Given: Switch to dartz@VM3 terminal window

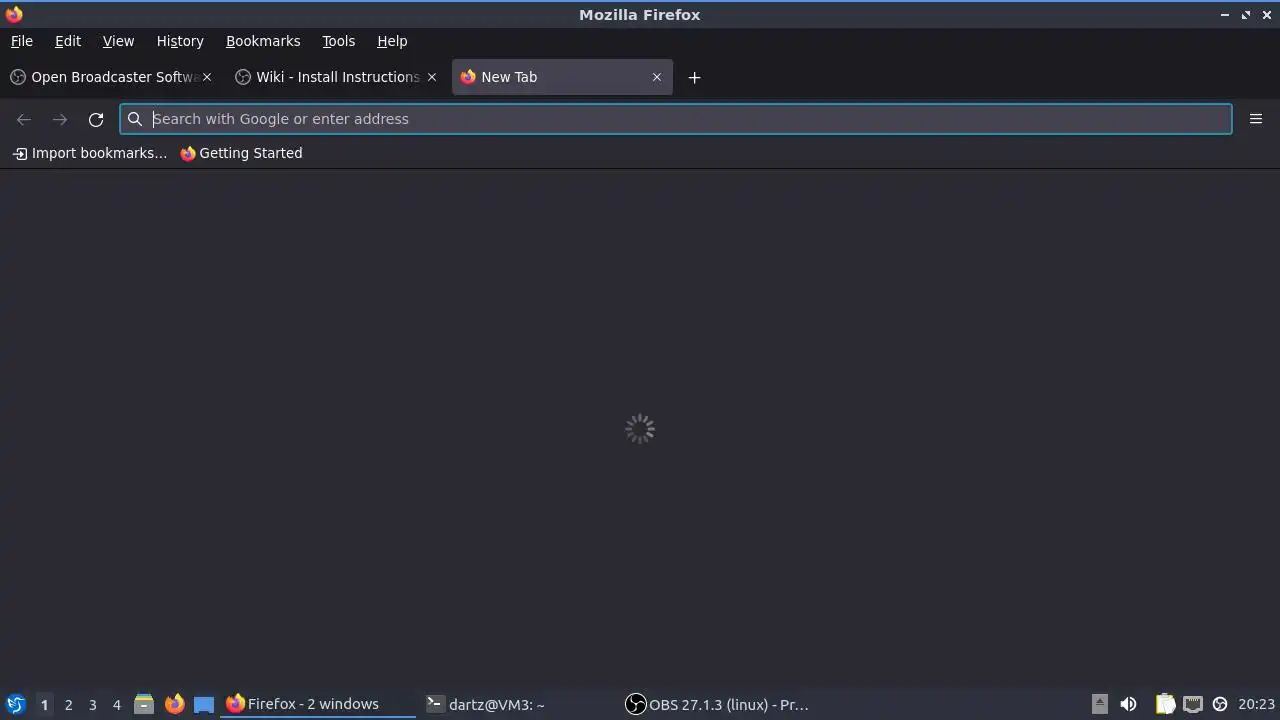Looking at the screenshot, I should [x=518, y=704].
